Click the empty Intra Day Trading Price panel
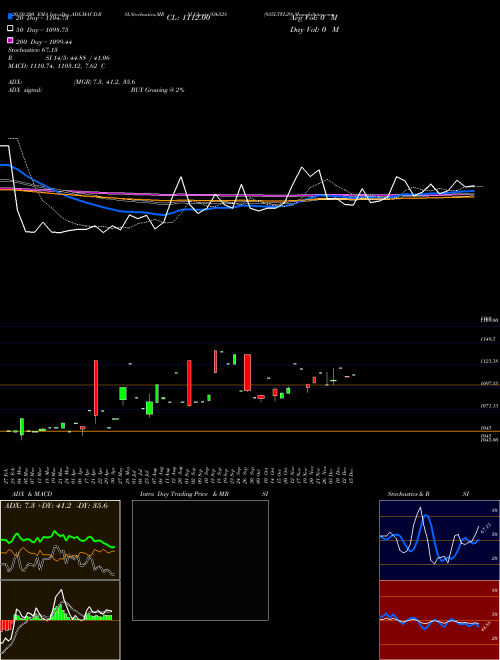 click(200, 560)
